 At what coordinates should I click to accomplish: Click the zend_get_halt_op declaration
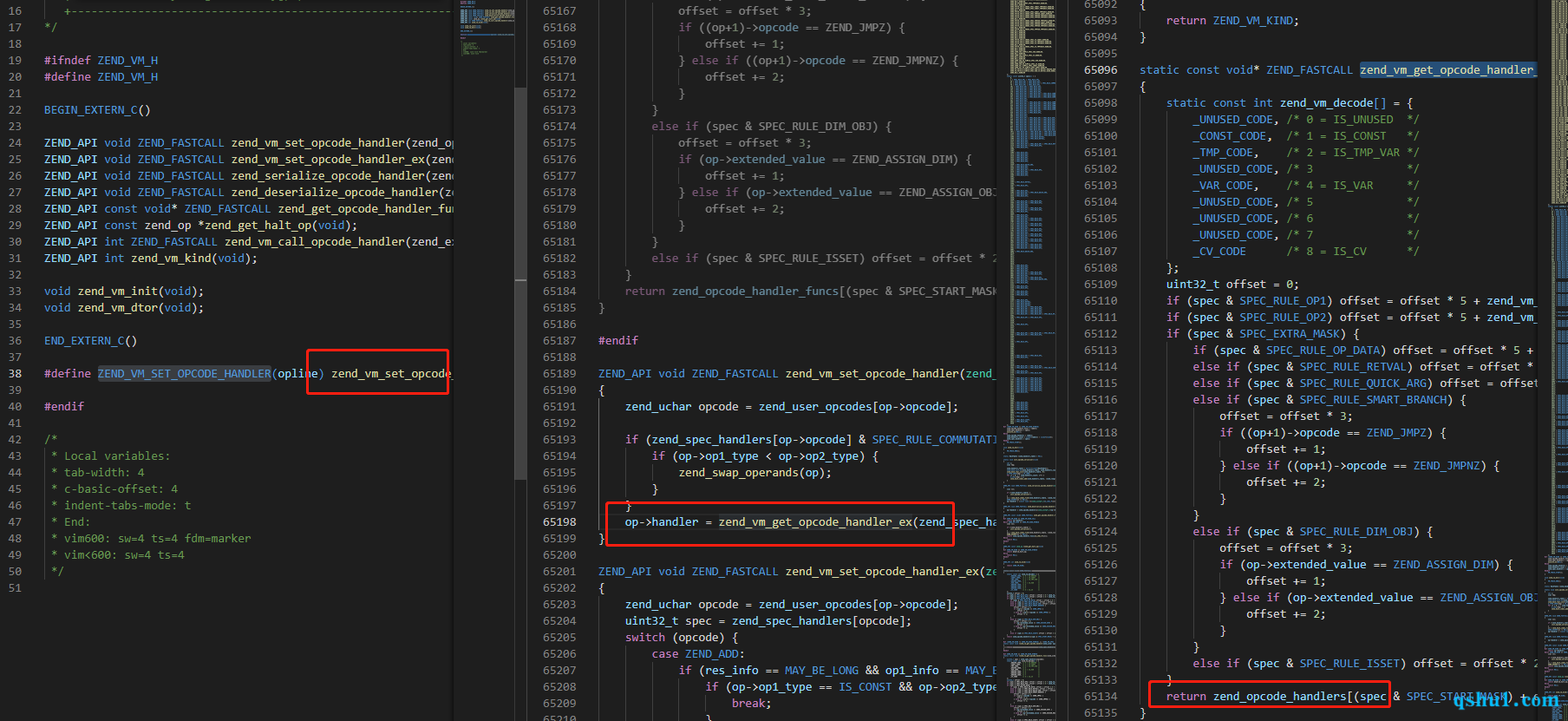click(200, 226)
